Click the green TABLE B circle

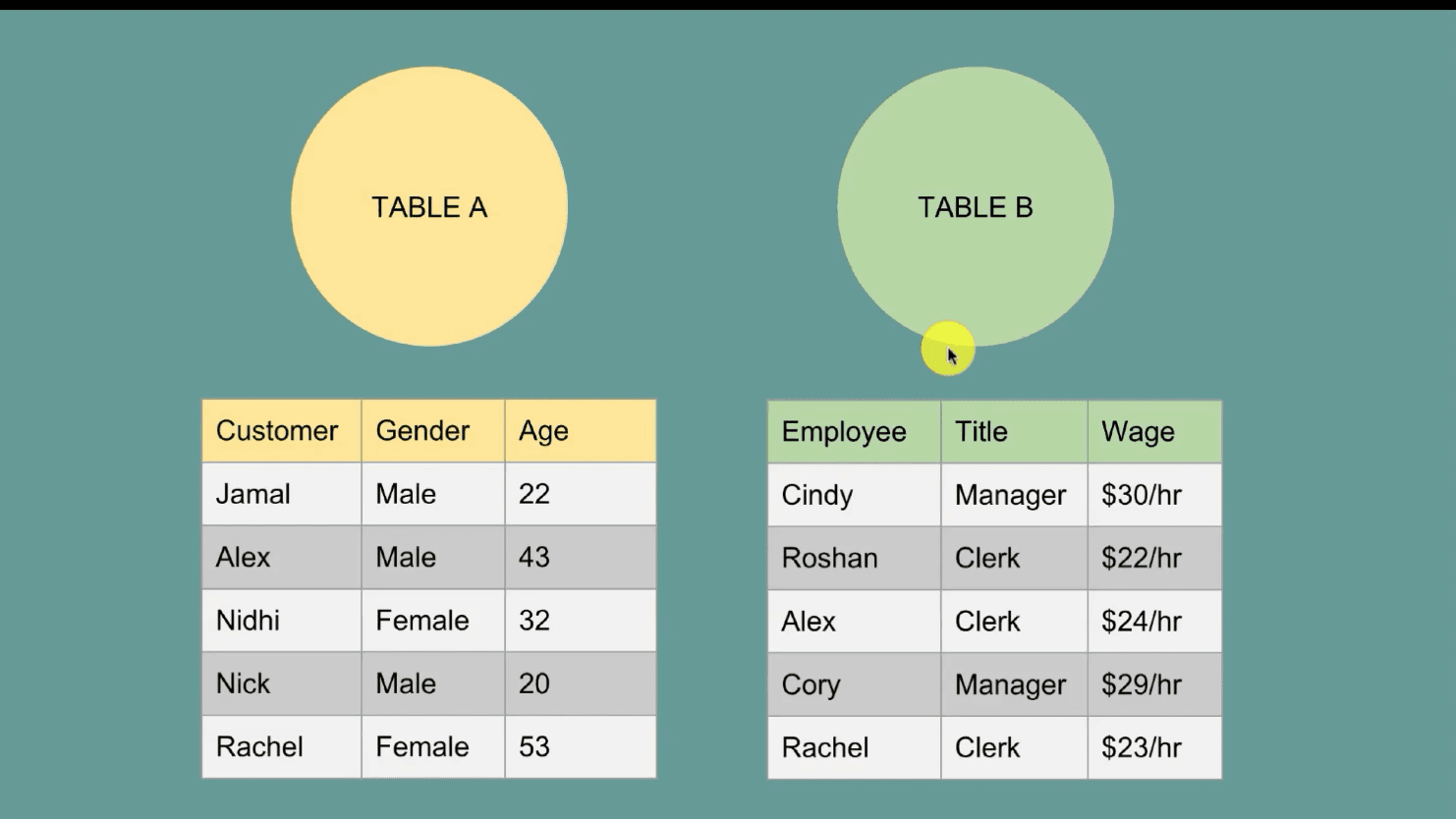(975, 207)
